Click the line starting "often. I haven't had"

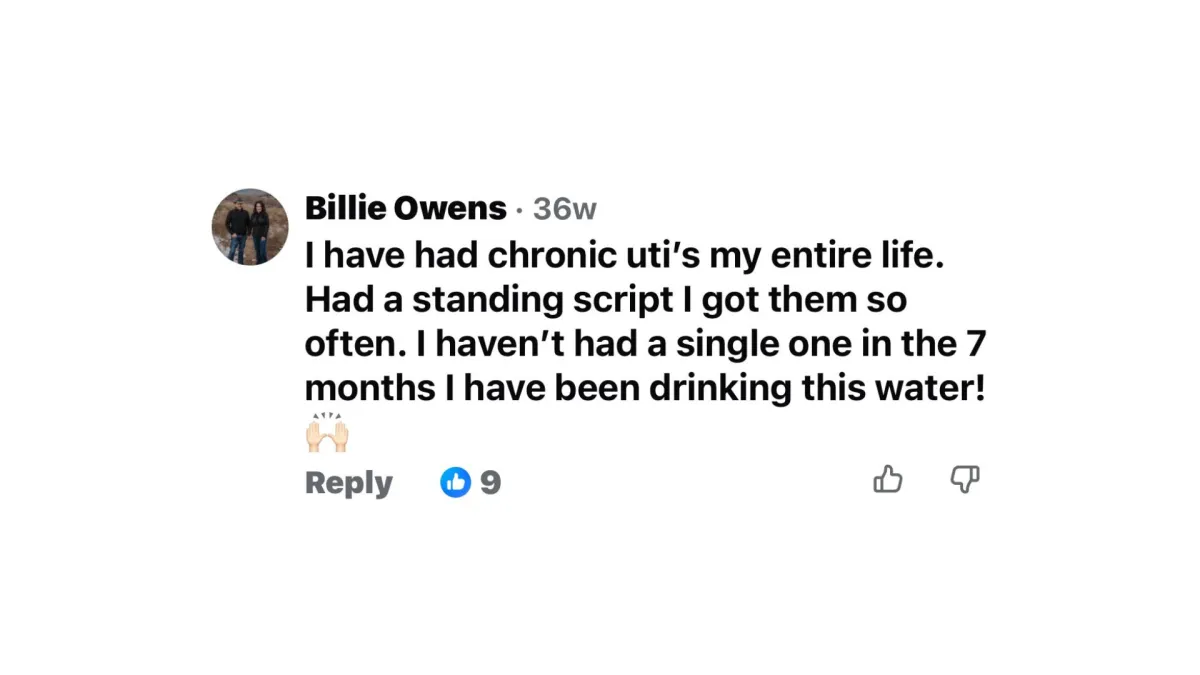tap(646, 343)
